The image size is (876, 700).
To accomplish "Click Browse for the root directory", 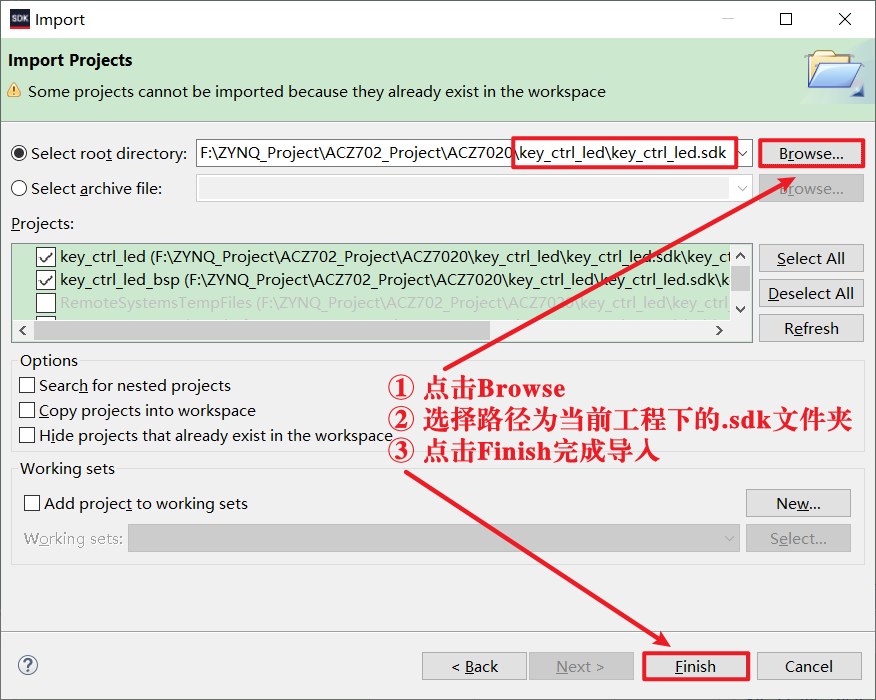I will coord(811,153).
